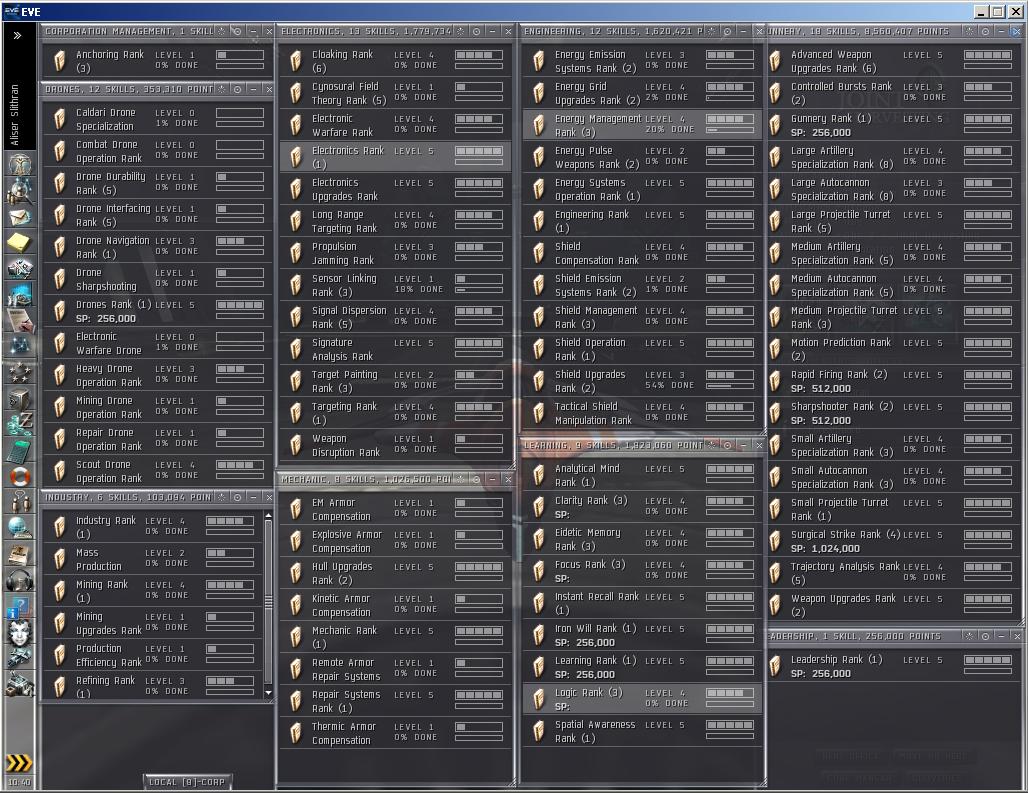Open the EVE mail envelope icon
1028x793 pixels.
click(20, 216)
